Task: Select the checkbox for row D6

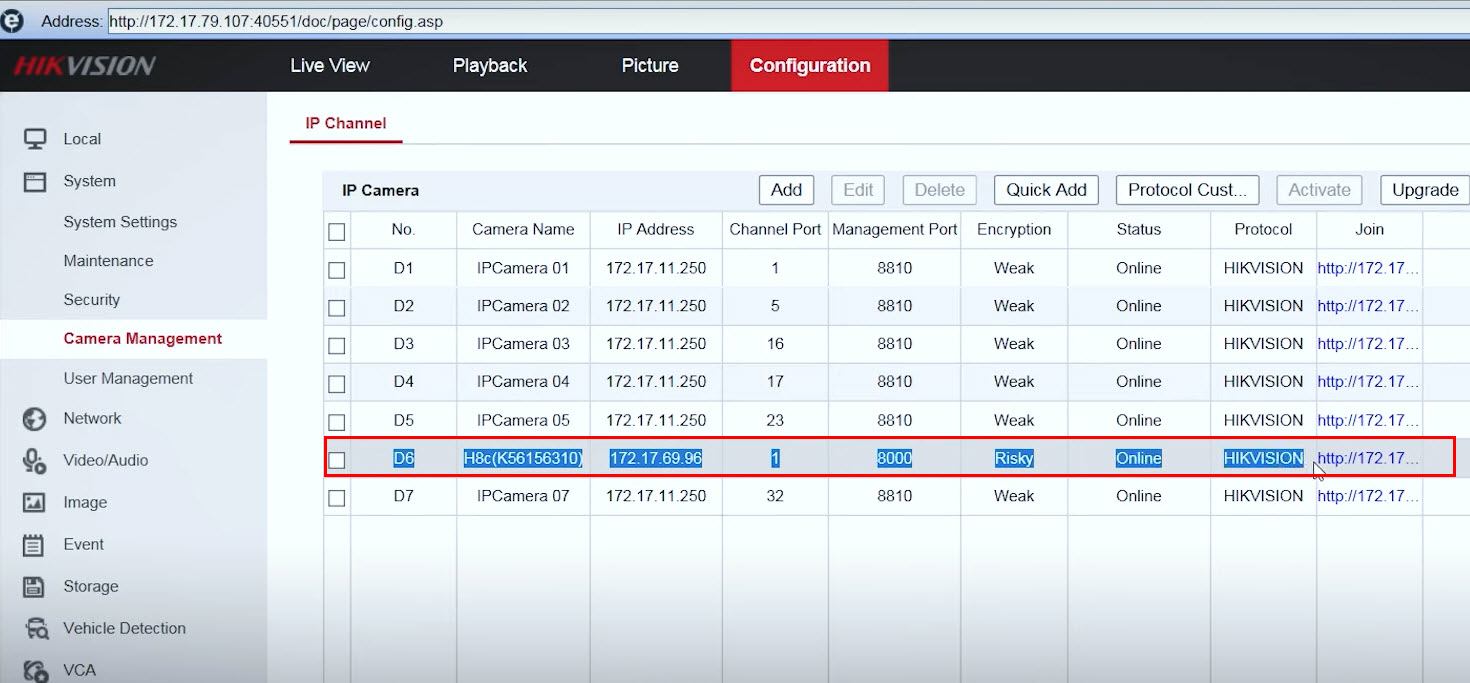Action: point(337,460)
